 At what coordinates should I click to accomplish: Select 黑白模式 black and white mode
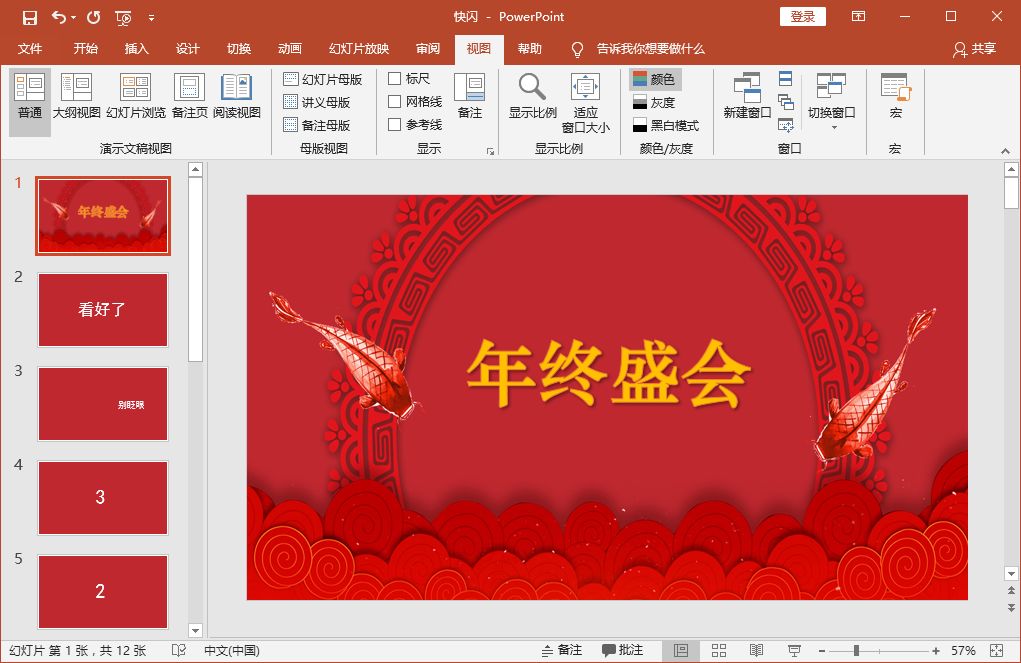pos(665,125)
